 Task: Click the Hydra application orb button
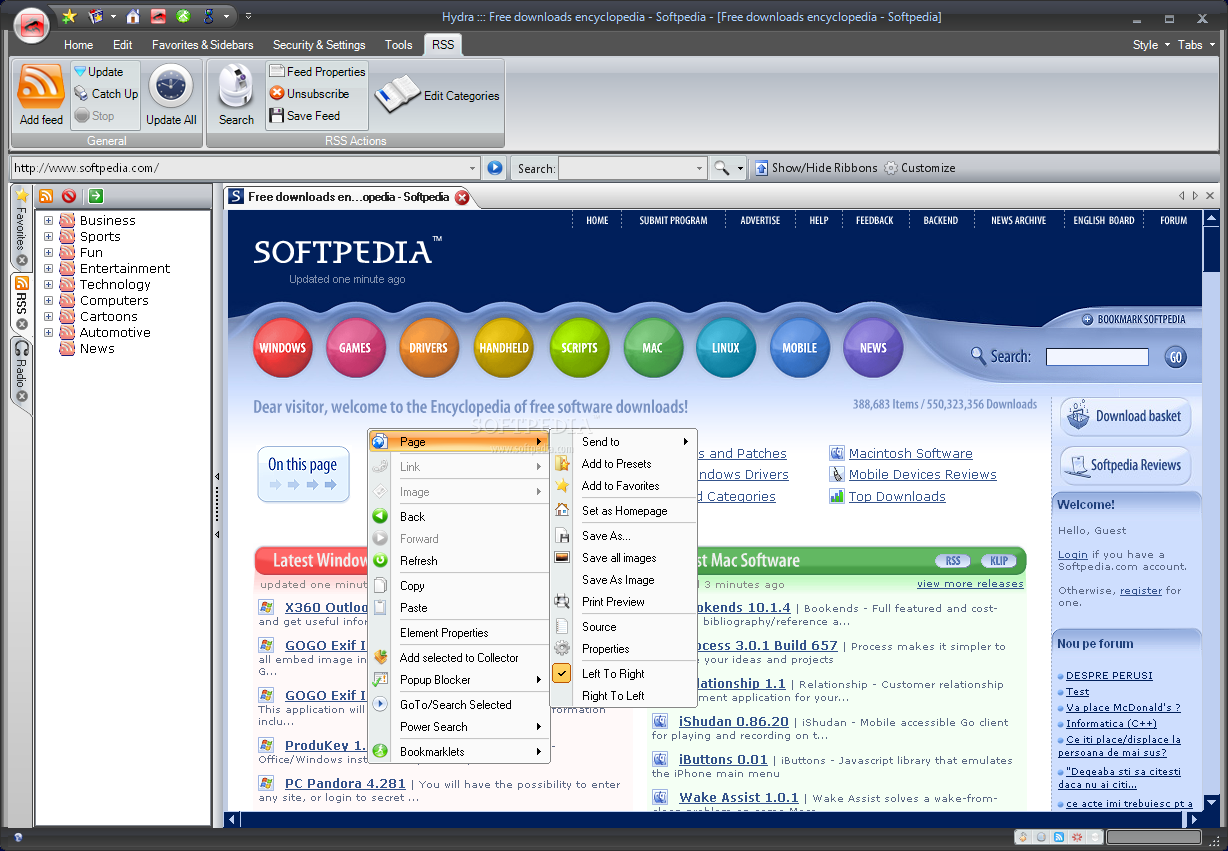coord(33,24)
